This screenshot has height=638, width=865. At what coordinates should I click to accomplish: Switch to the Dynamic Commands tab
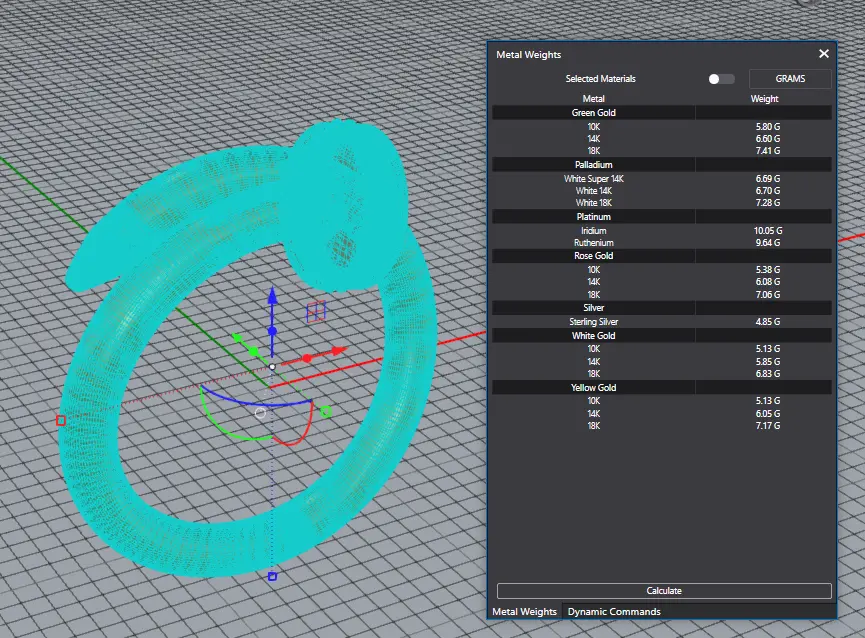tap(613, 612)
